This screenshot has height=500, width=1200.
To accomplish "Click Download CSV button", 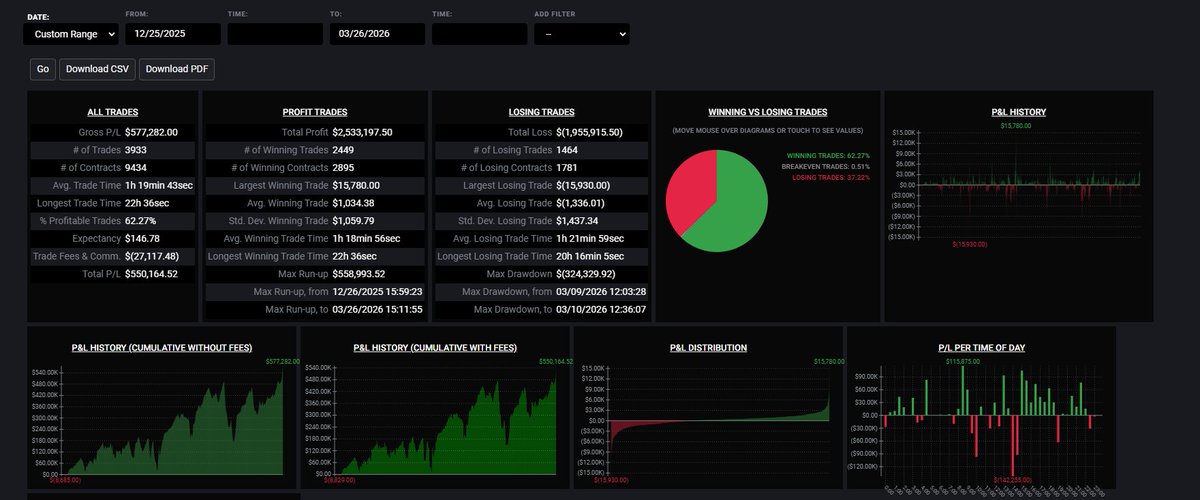I will coord(97,69).
